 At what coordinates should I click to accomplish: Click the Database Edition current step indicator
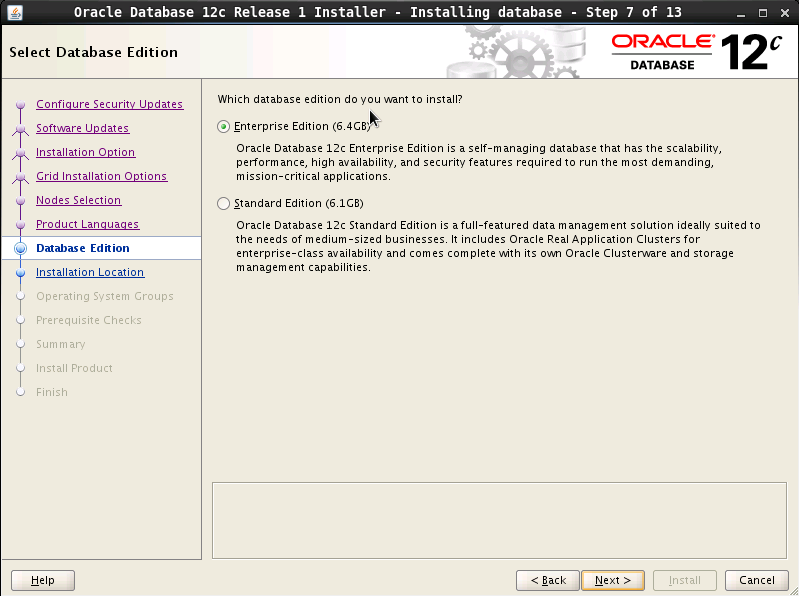pyautogui.click(x=20, y=249)
